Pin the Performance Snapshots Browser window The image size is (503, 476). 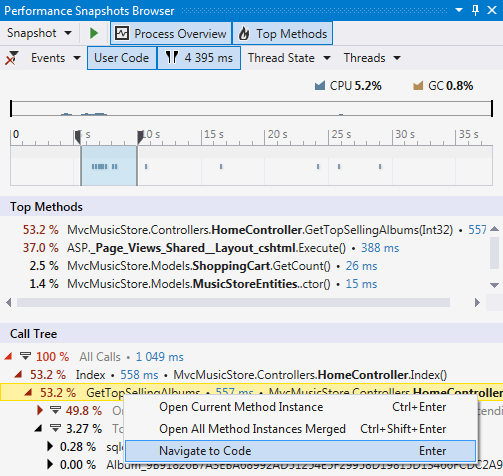pyautogui.click(x=476, y=10)
